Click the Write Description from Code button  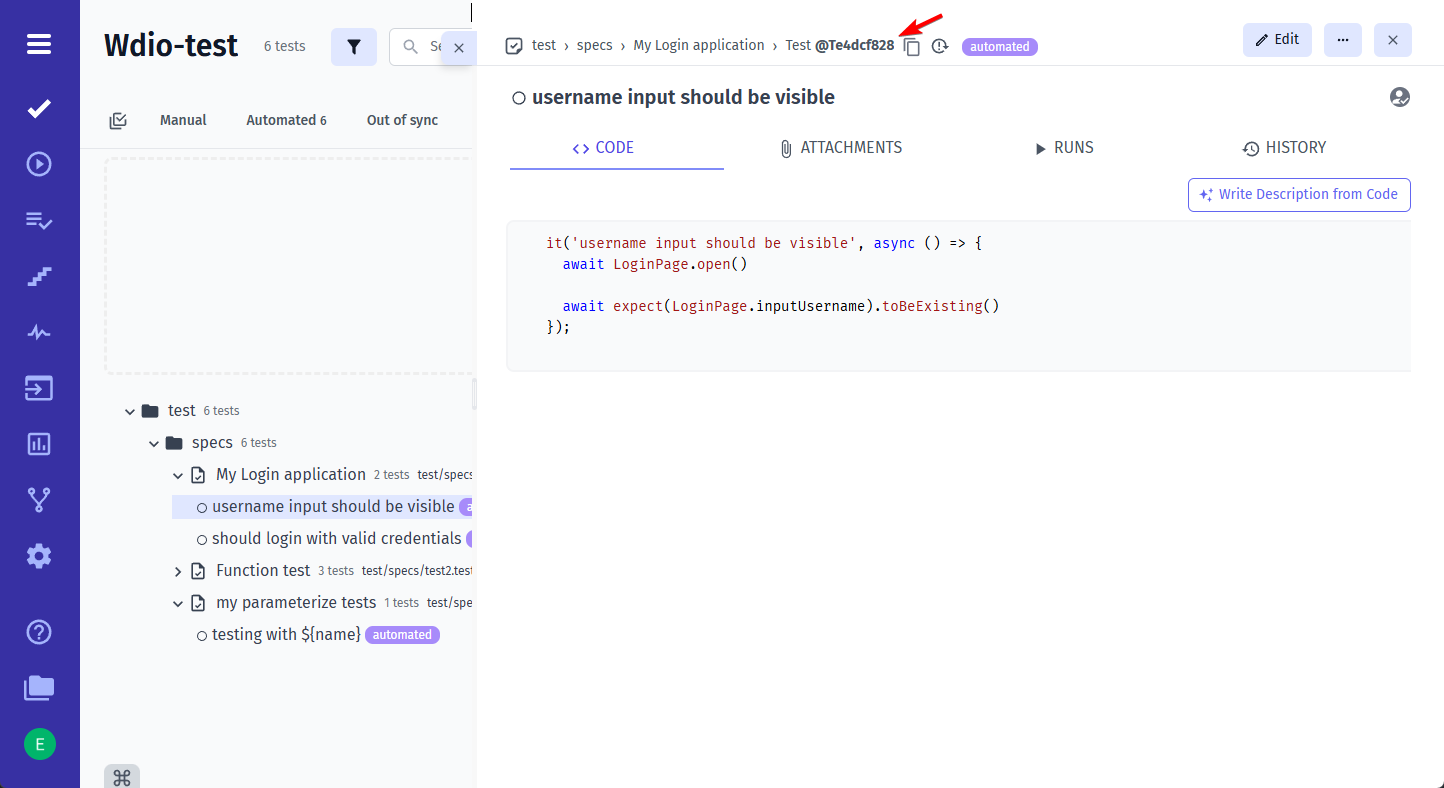pyautogui.click(x=1298, y=194)
